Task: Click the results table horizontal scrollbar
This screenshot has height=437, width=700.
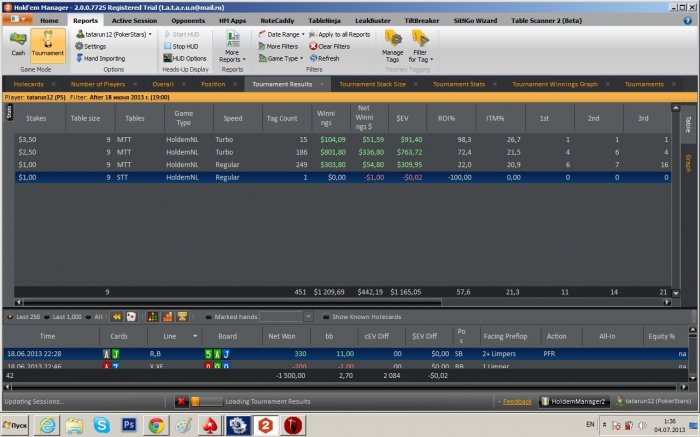Action: pyautogui.click(x=231, y=302)
